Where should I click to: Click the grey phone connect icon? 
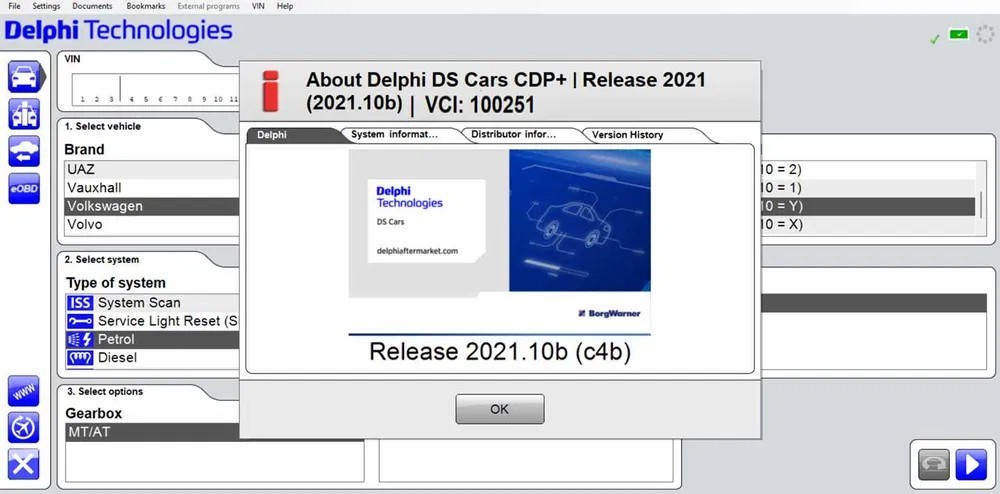point(934,465)
